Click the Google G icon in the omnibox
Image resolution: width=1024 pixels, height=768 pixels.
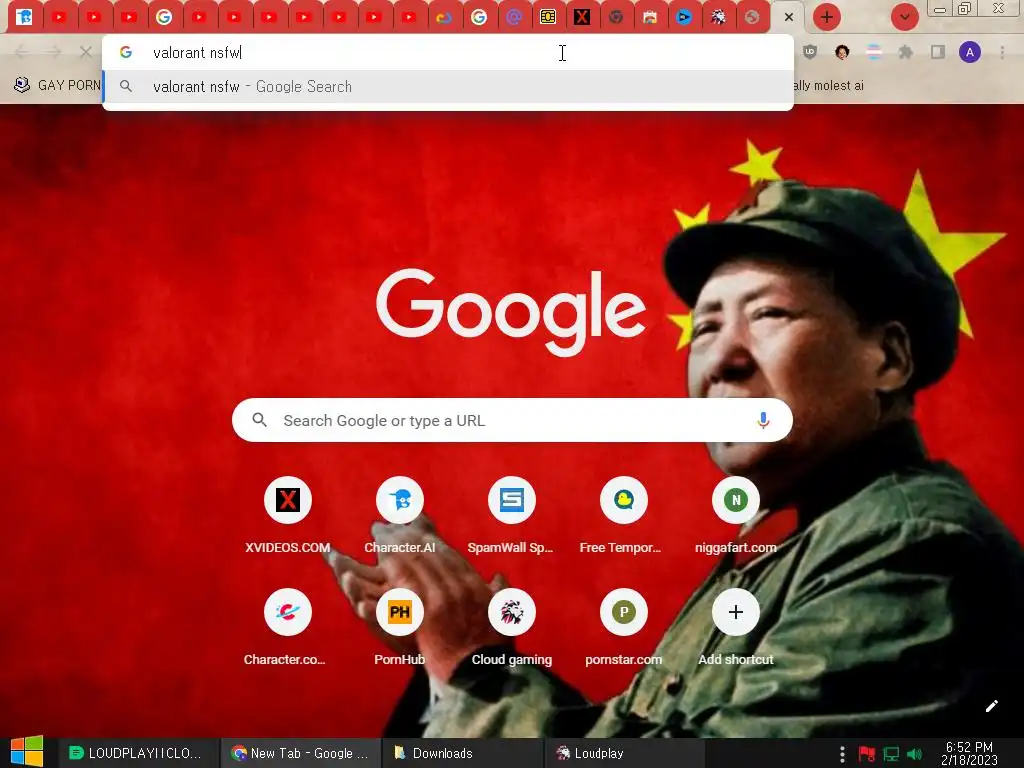tap(126, 52)
